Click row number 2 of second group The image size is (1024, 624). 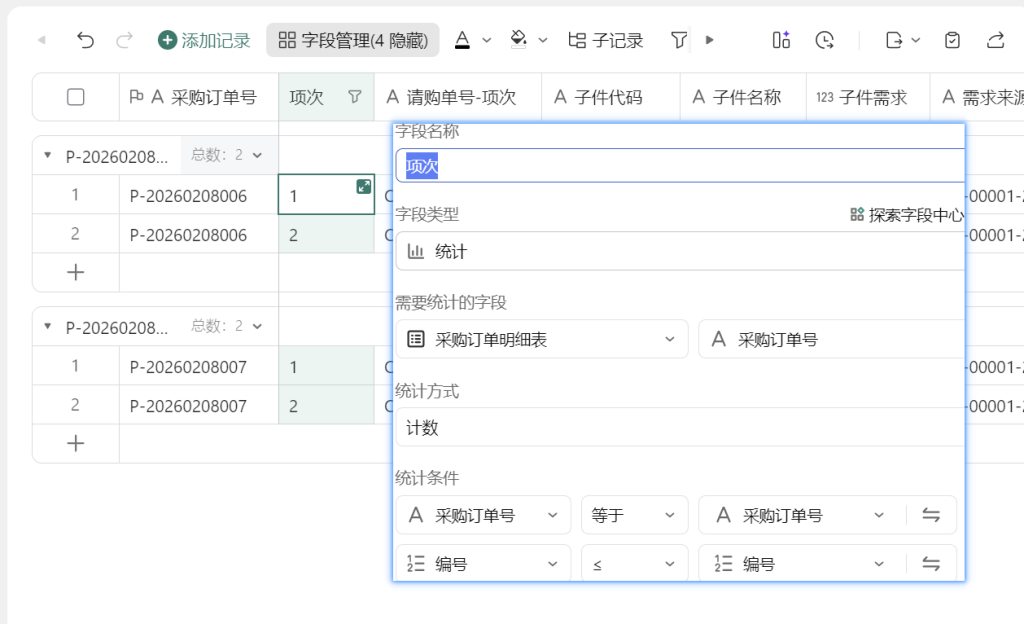coord(76,405)
